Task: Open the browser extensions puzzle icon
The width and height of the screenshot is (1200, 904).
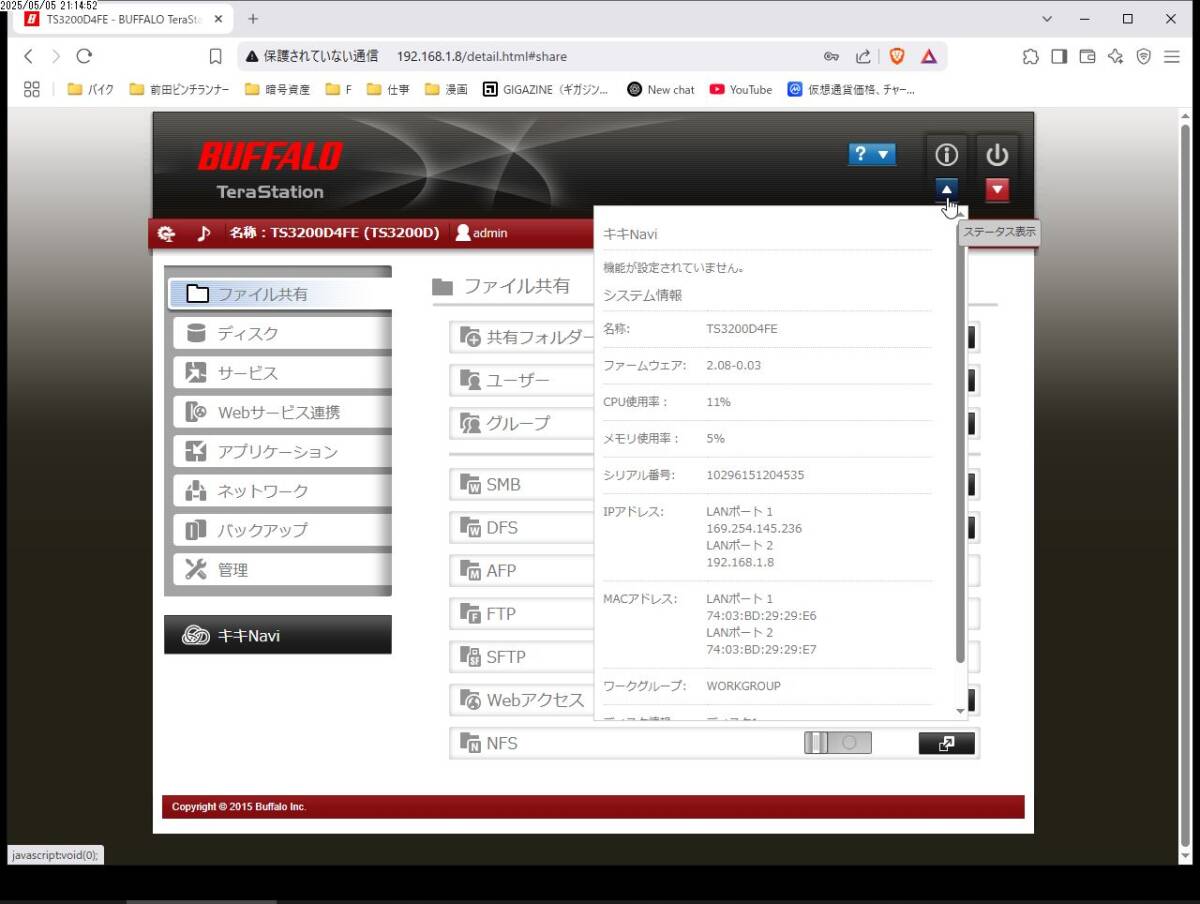Action: pos(1030,56)
